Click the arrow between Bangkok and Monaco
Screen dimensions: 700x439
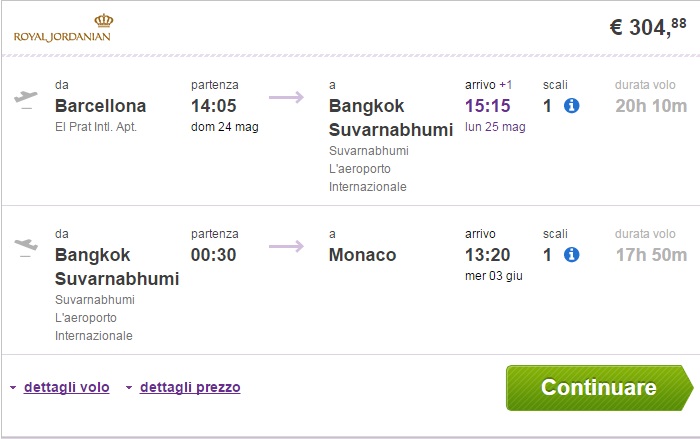click(286, 246)
